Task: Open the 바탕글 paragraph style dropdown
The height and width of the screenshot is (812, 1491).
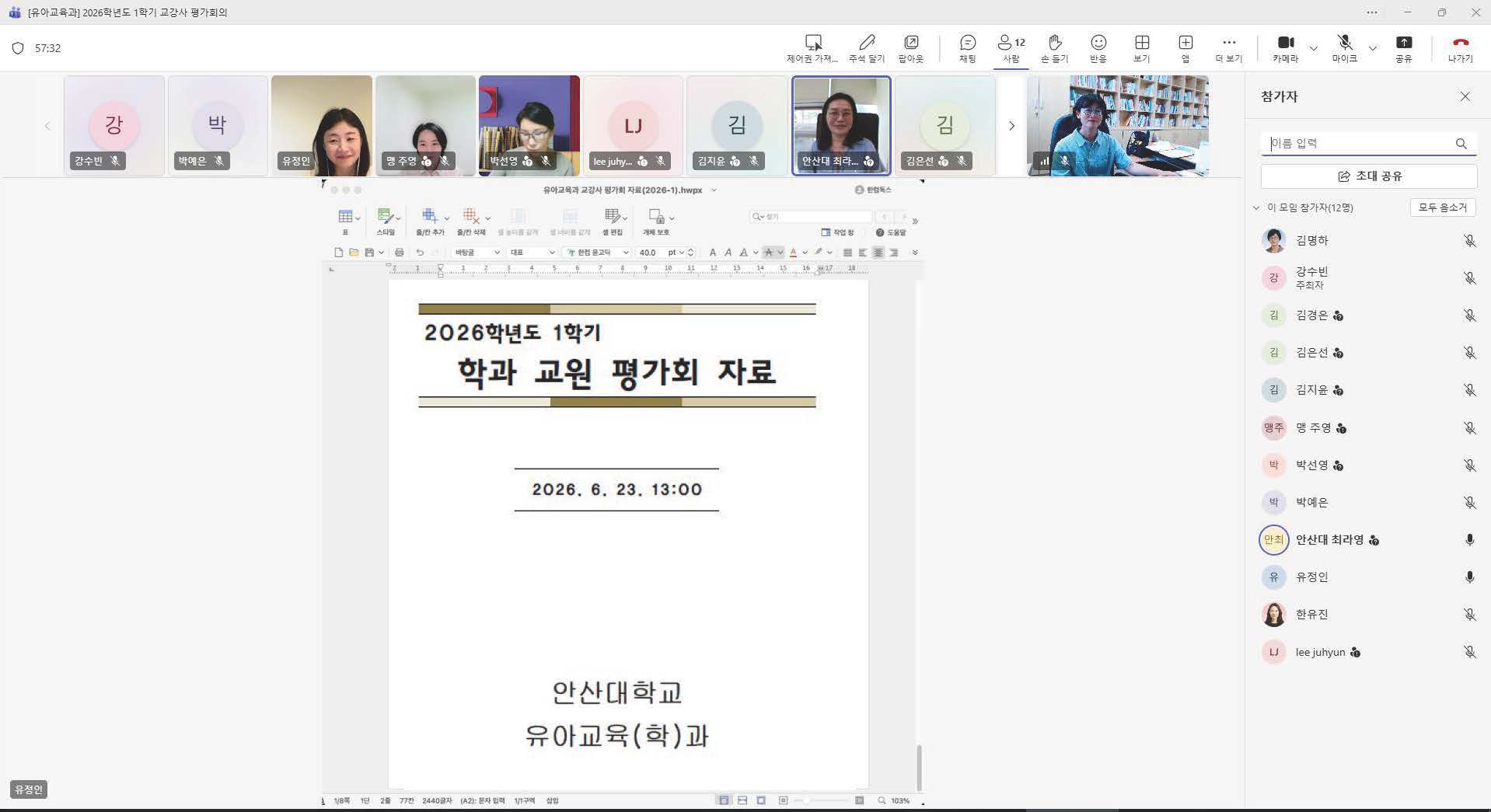Action: tap(477, 253)
